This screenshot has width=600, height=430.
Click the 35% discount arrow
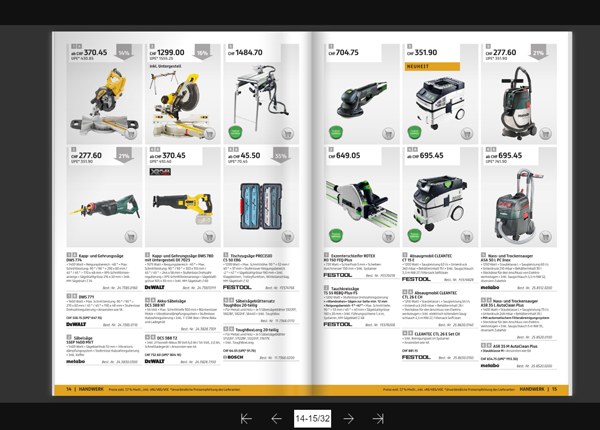[280, 155]
